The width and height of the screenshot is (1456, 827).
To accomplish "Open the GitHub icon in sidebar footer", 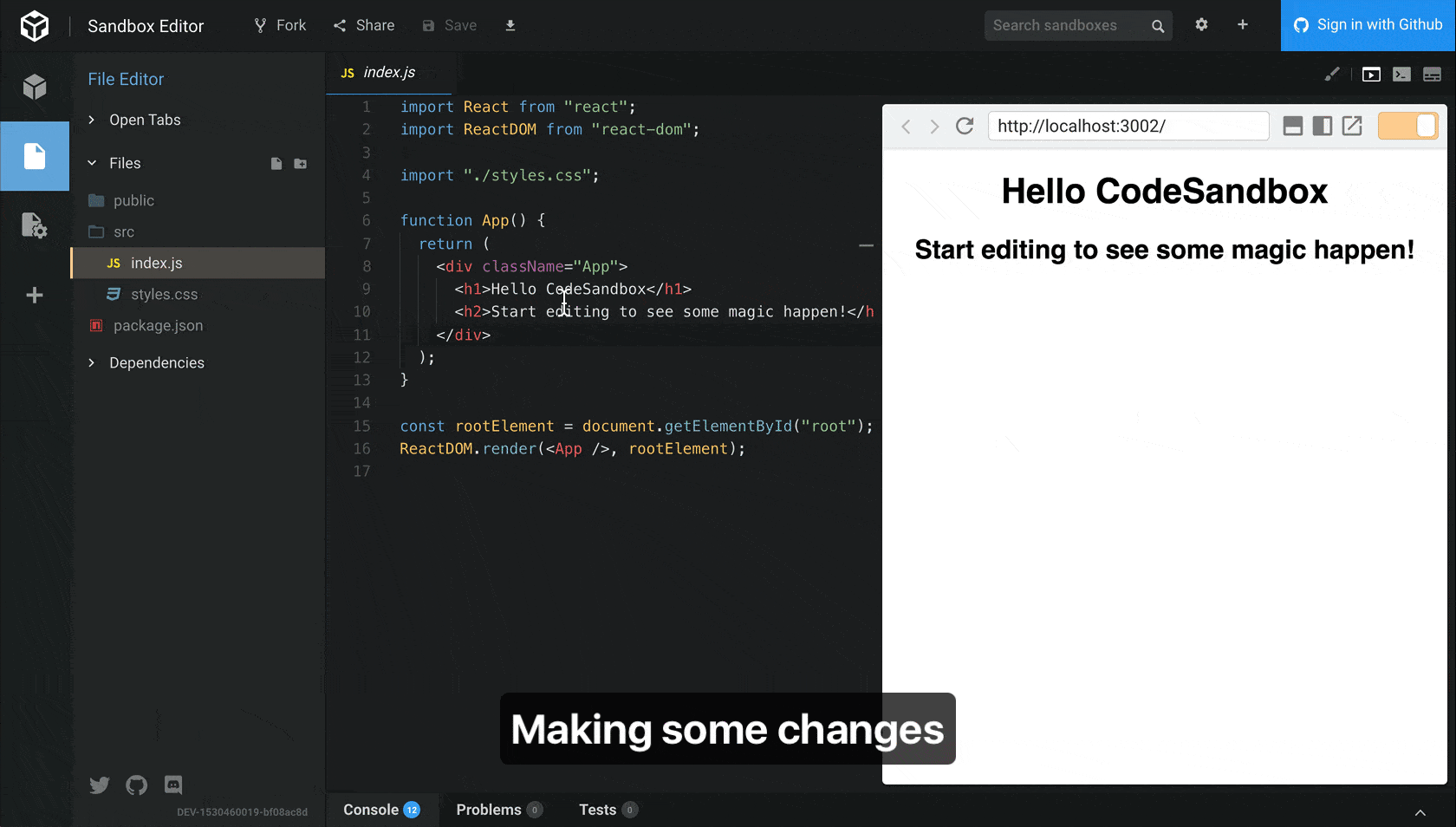I will (x=136, y=785).
